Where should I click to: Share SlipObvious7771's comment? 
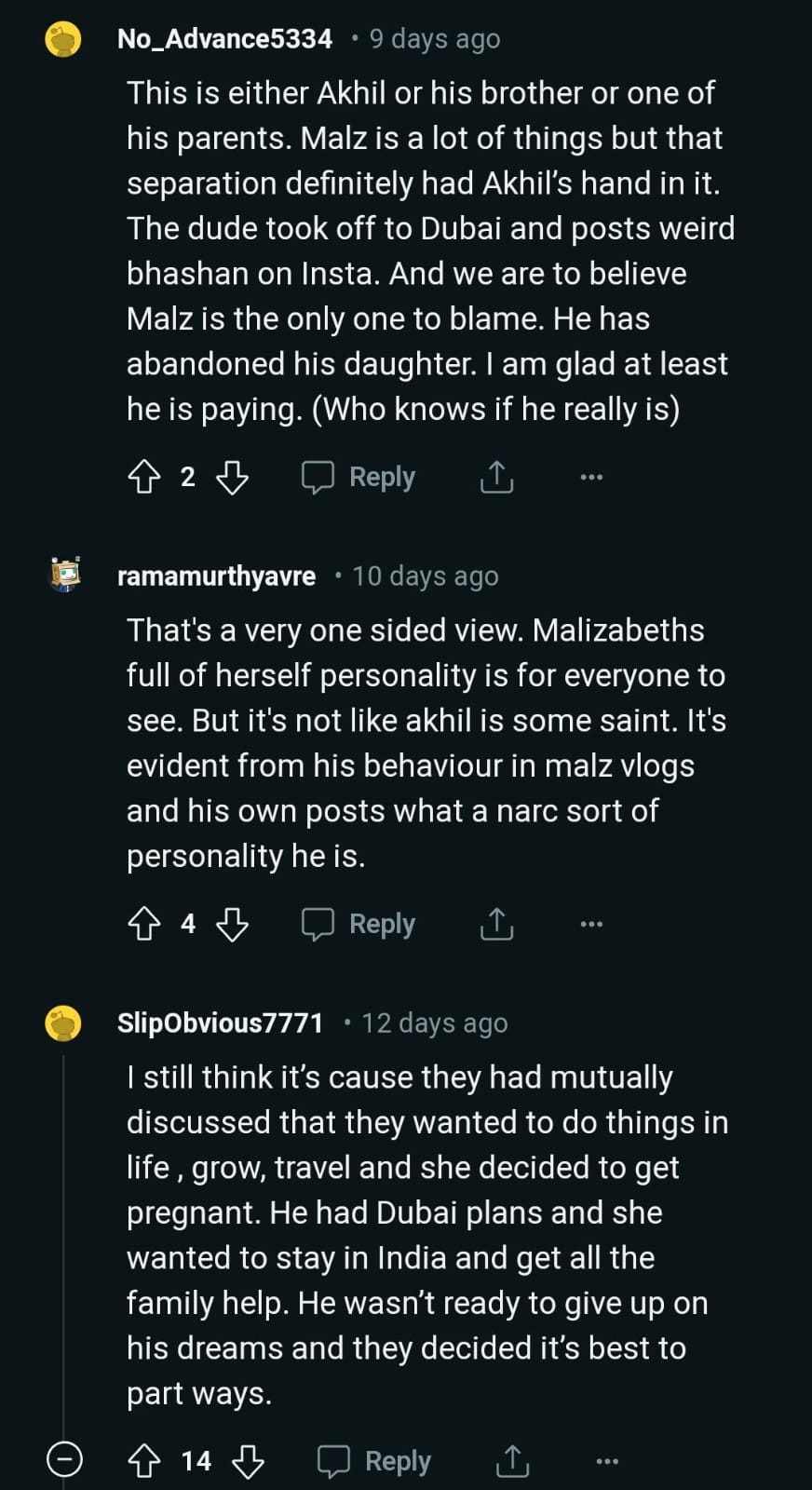tap(512, 1461)
